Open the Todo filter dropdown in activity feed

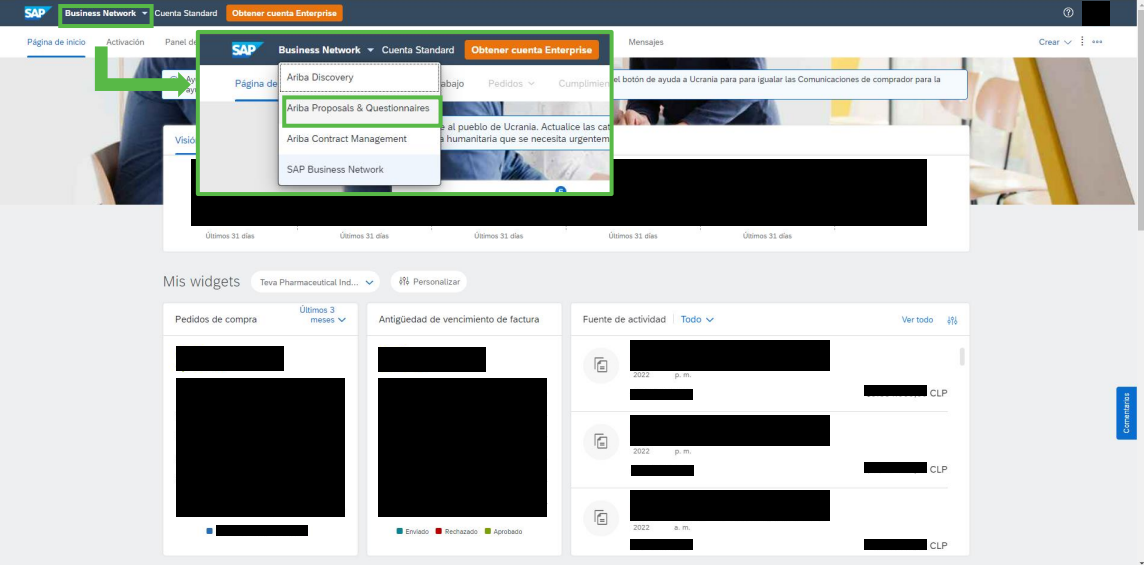pos(697,320)
